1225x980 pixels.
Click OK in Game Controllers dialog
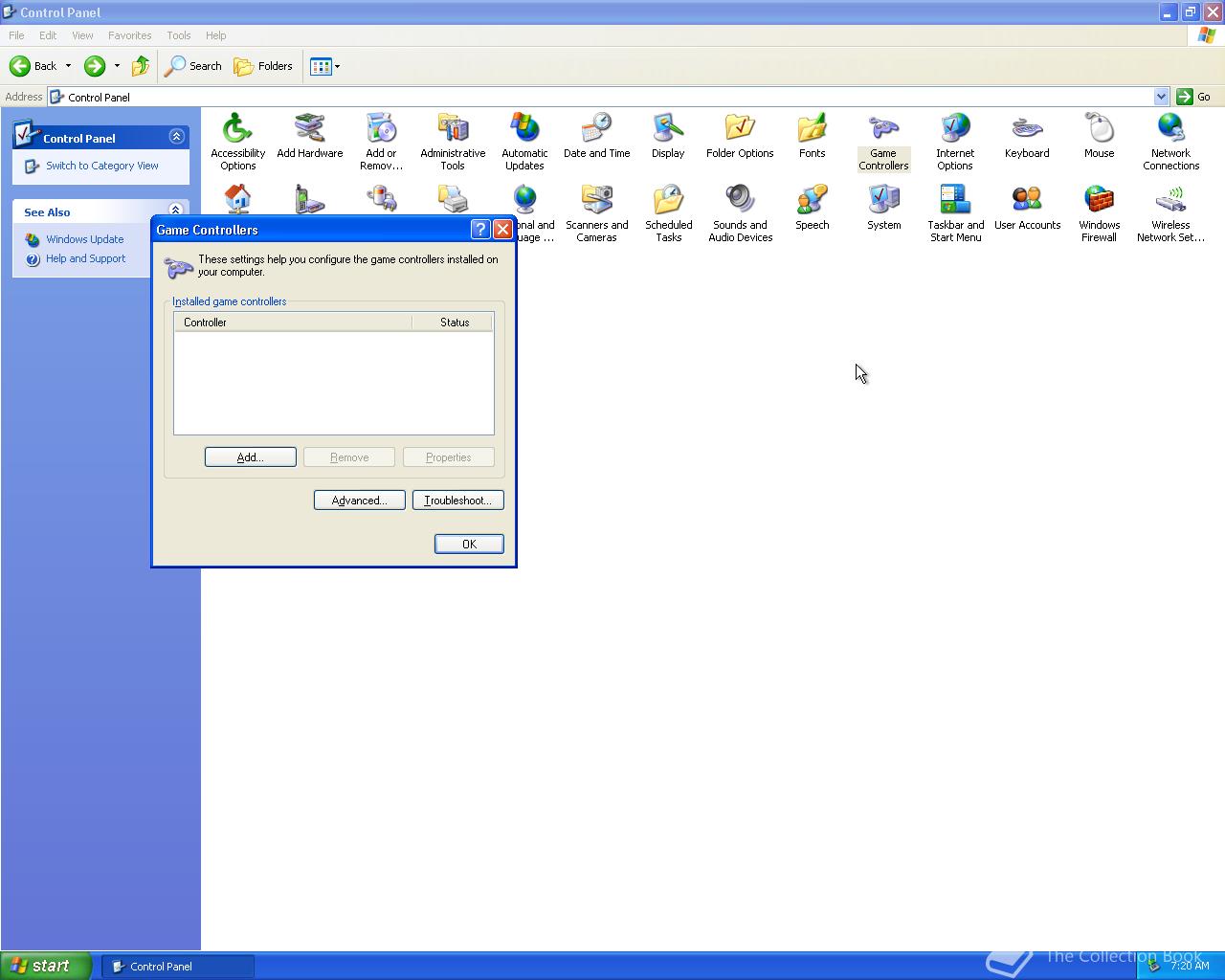coord(469,544)
